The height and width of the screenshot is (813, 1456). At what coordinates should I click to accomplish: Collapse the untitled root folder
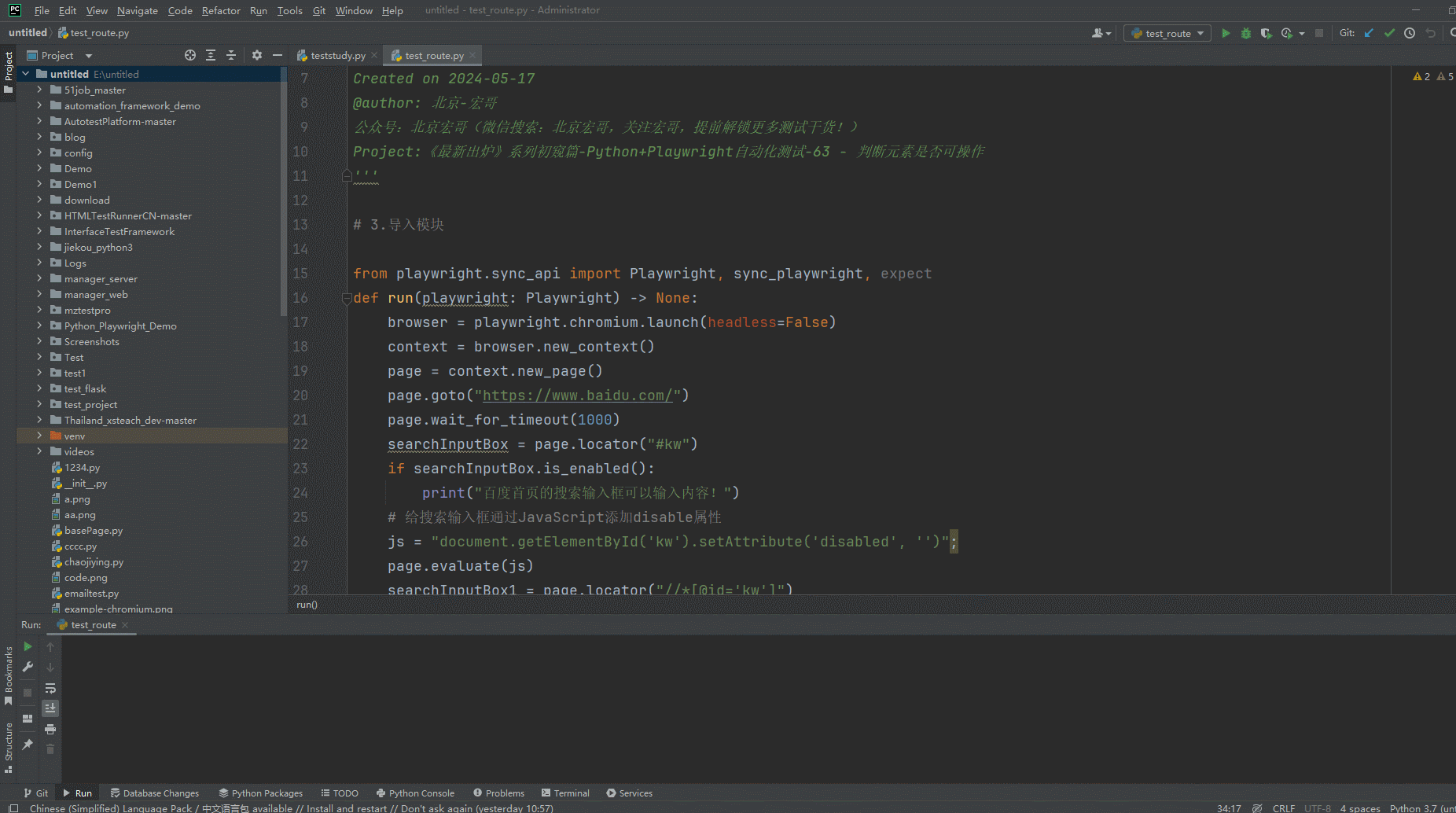pos(26,74)
